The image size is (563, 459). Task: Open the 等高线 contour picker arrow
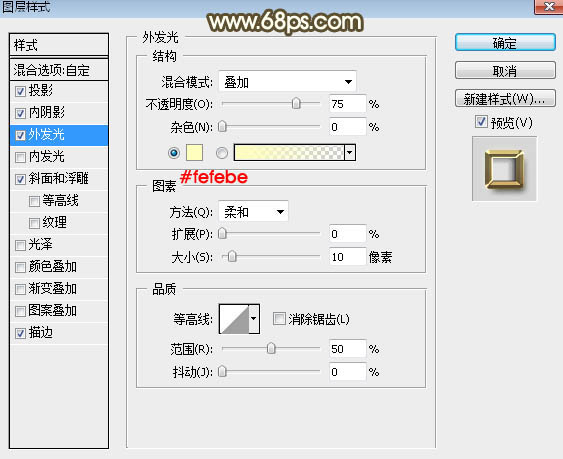point(254,319)
